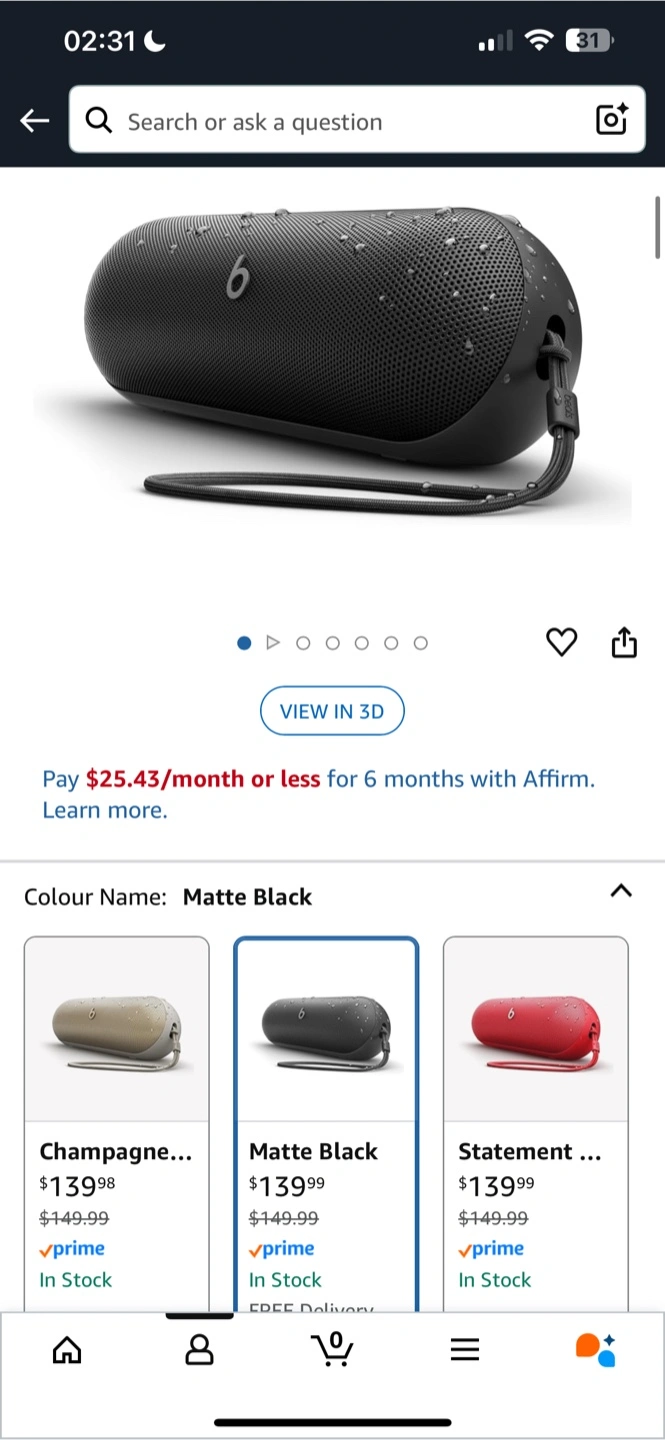665x1440 pixels.
Task: Jump to last image carousel dot
Action: (421, 643)
